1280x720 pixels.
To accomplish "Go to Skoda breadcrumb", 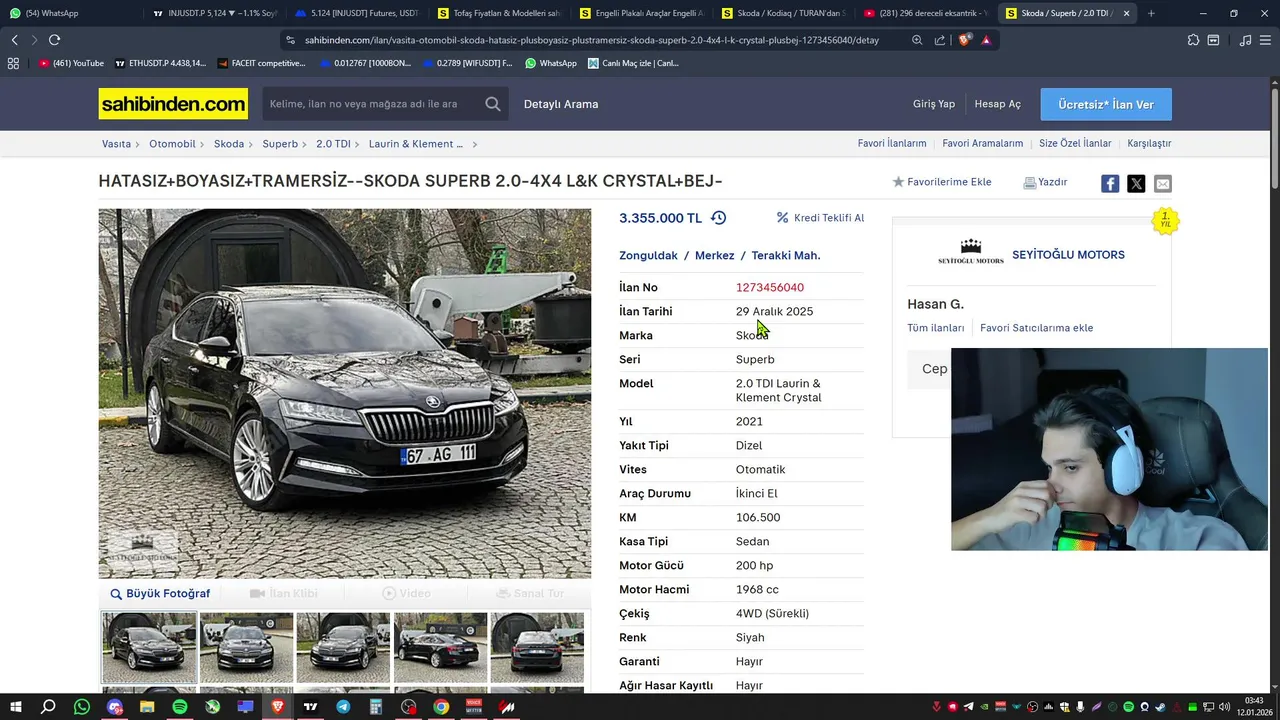I will (229, 144).
